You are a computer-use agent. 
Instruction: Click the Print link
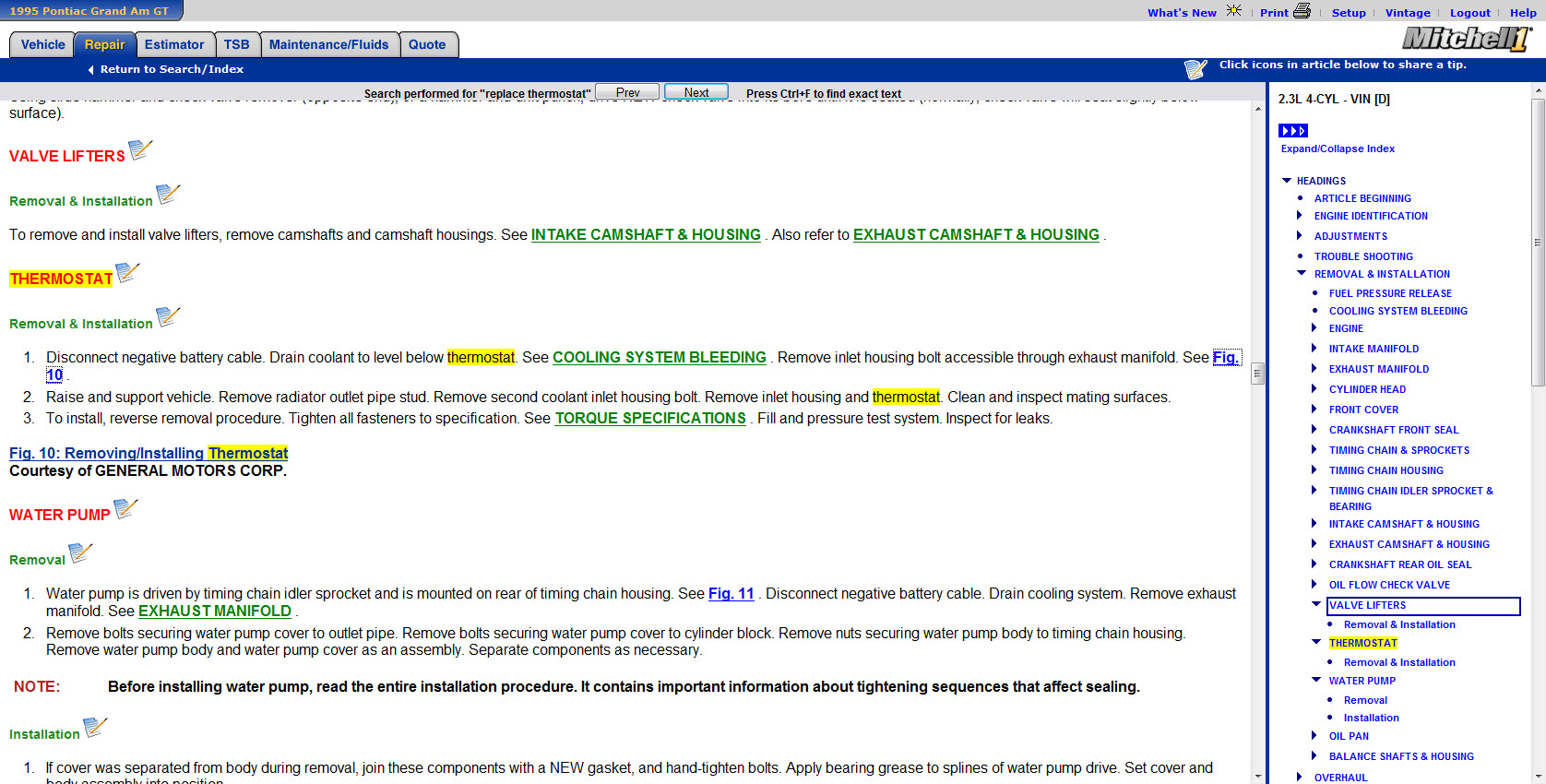pyautogui.click(x=1274, y=13)
